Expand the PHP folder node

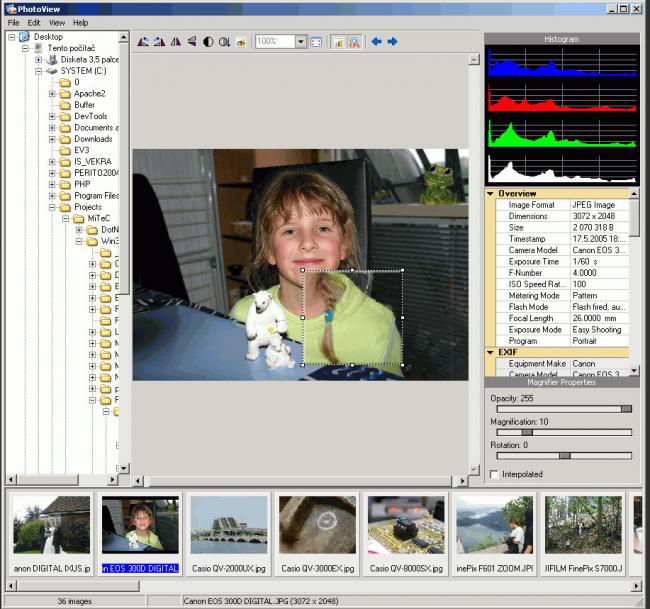point(52,184)
